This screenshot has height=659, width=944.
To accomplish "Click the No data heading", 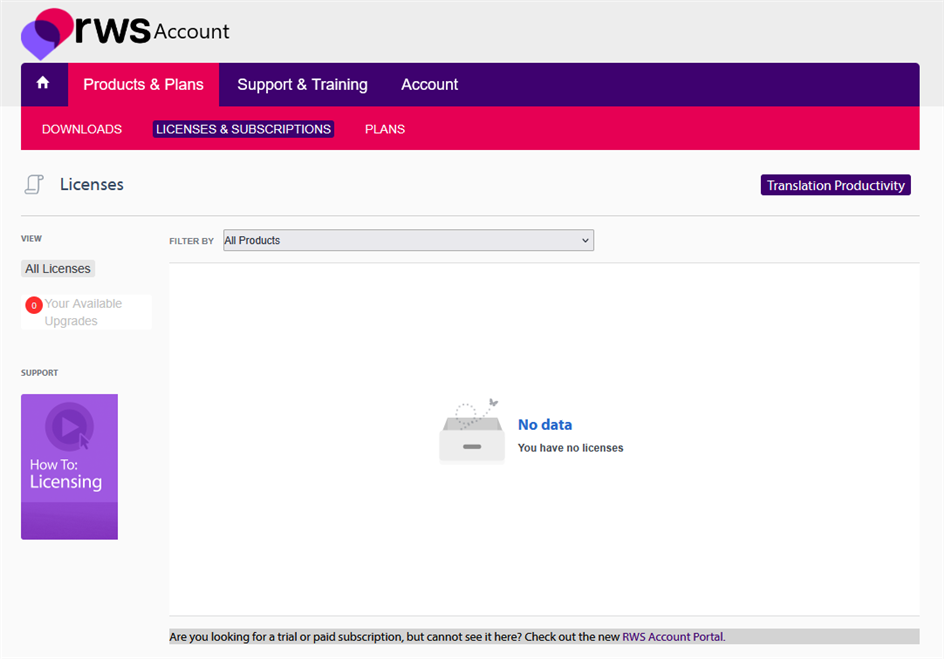I will coord(545,425).
